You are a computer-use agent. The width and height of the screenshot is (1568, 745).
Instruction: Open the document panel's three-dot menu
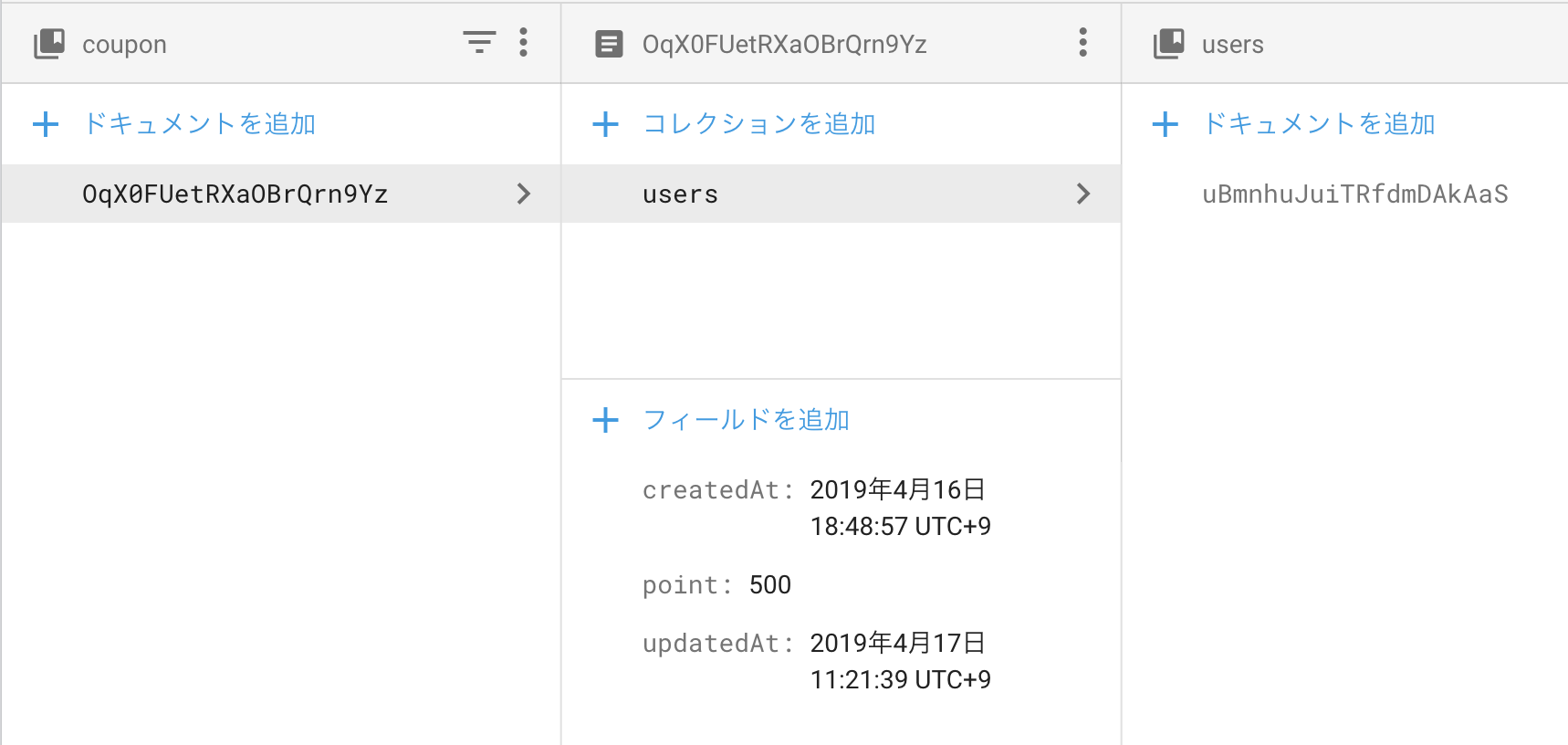1082,42
